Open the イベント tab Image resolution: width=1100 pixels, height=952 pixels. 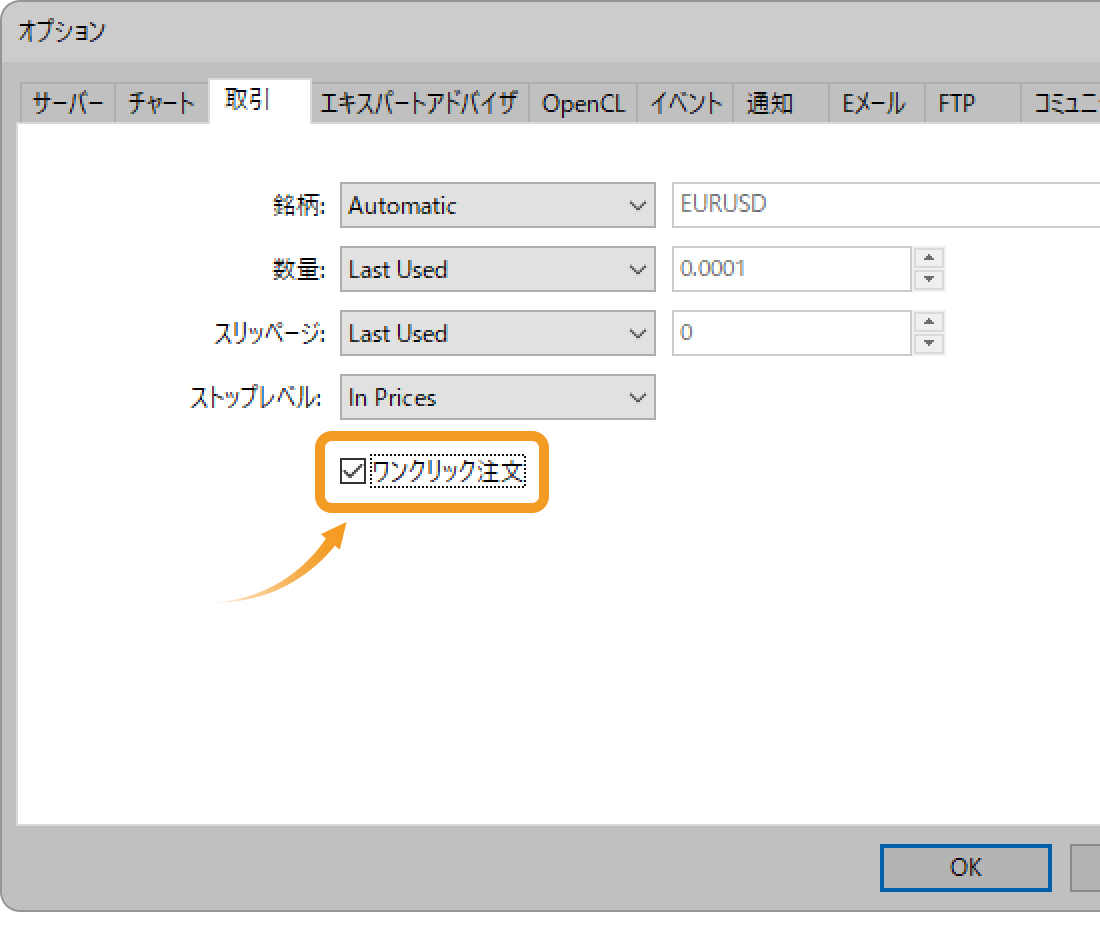[685, 103]
